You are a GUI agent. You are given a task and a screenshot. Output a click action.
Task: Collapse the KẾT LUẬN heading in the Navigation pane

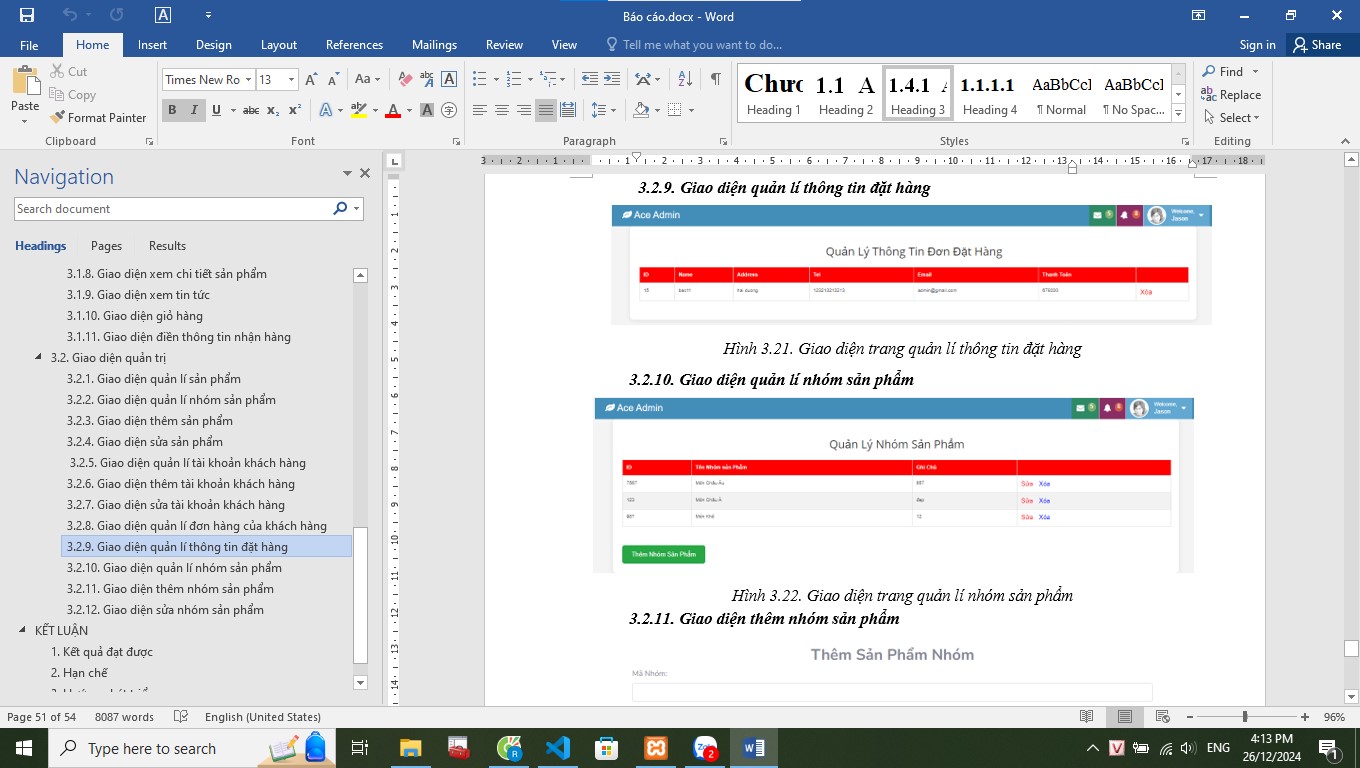23,630
